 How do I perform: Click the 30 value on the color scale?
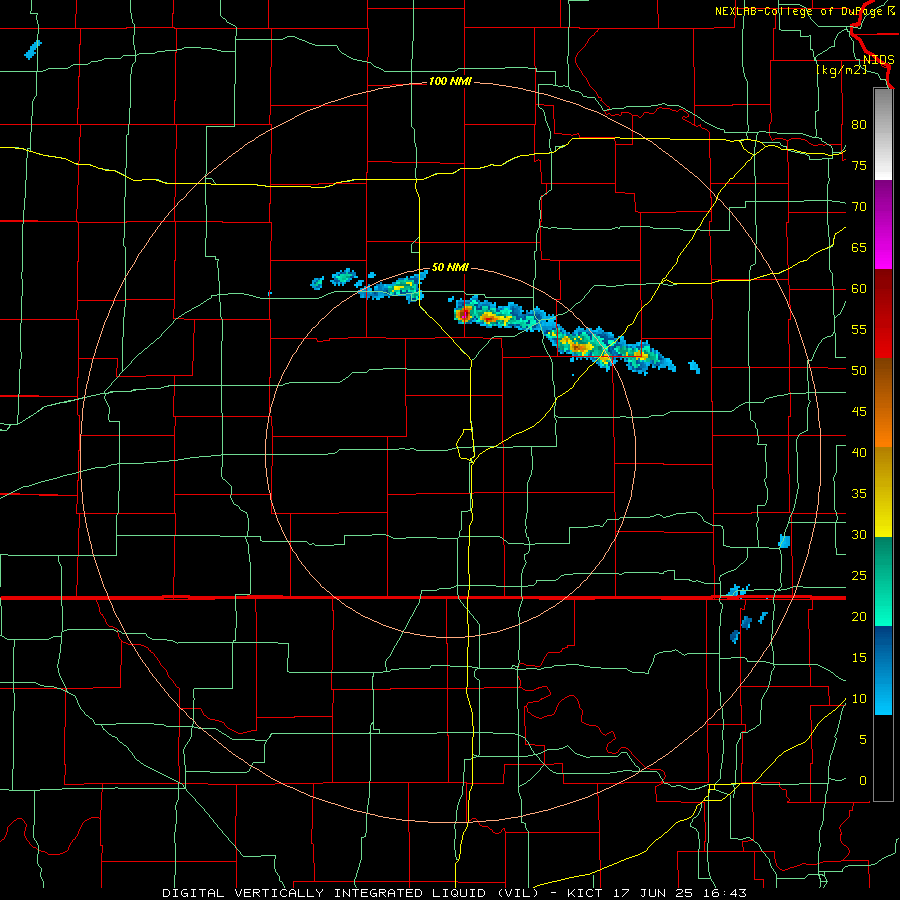pos(859,534)
